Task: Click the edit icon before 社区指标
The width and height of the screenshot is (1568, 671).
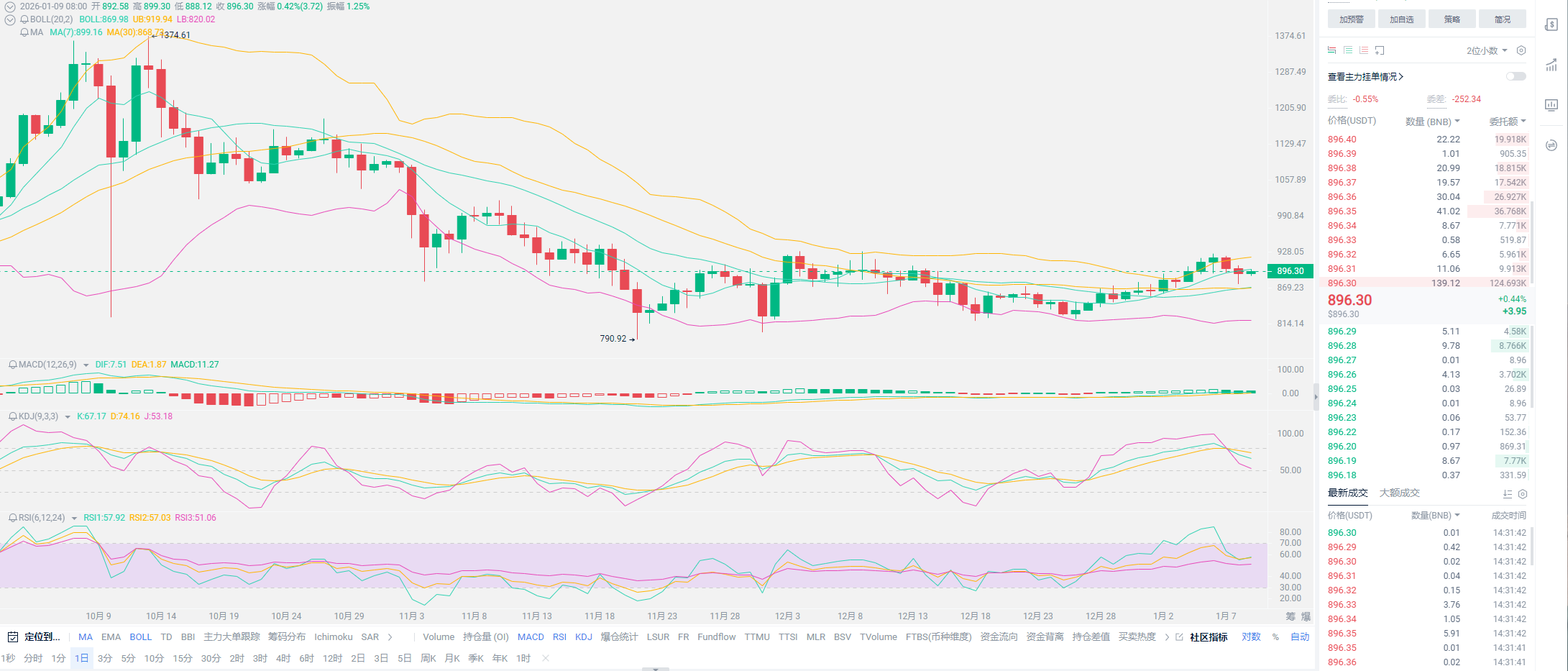Action: pyautogui.click(x=1179, y=636)
